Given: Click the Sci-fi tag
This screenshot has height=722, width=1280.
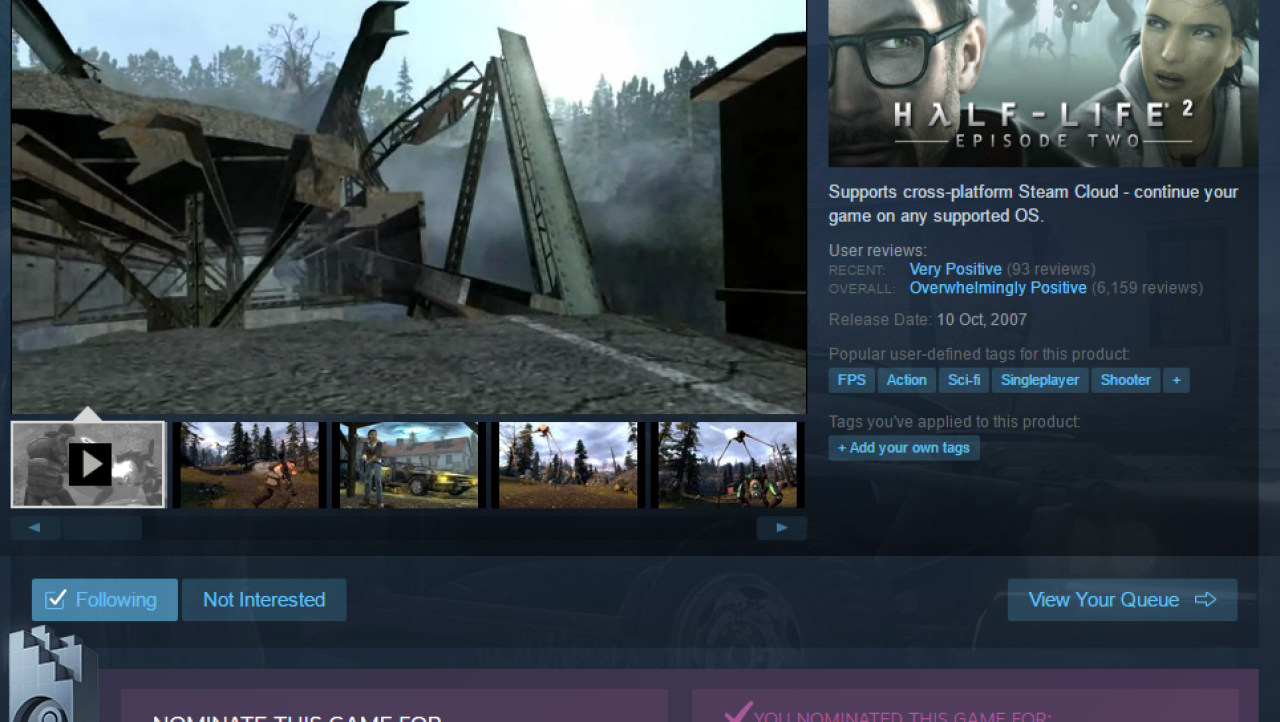Looking at the screenshot, I should coord(964,380).
